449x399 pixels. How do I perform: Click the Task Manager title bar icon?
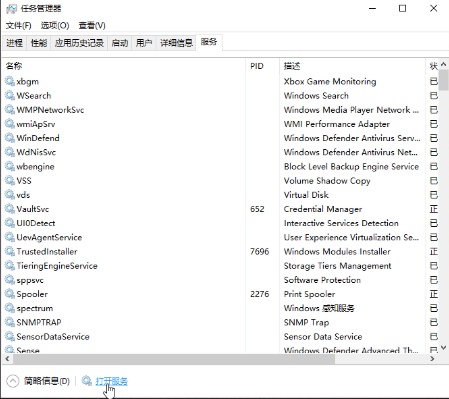[11, 9]
